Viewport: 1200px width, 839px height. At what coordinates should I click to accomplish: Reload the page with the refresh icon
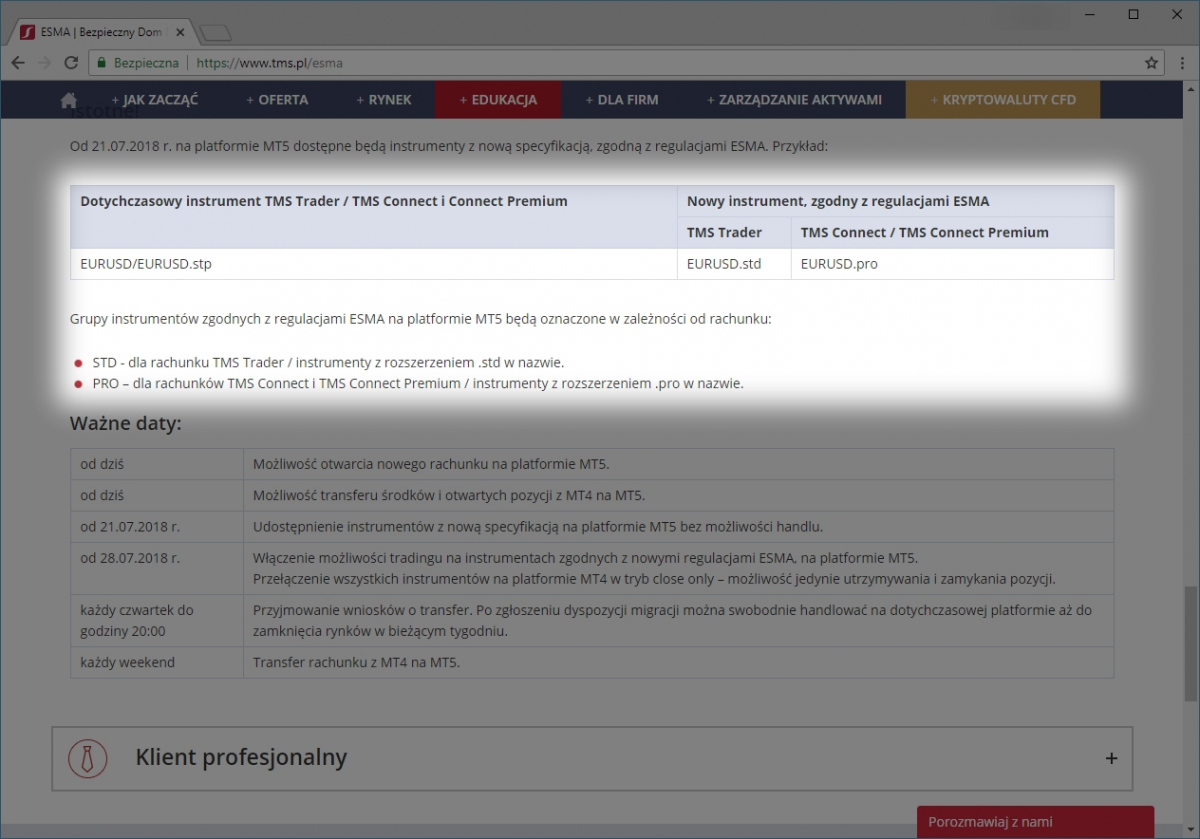coord(71,62)
